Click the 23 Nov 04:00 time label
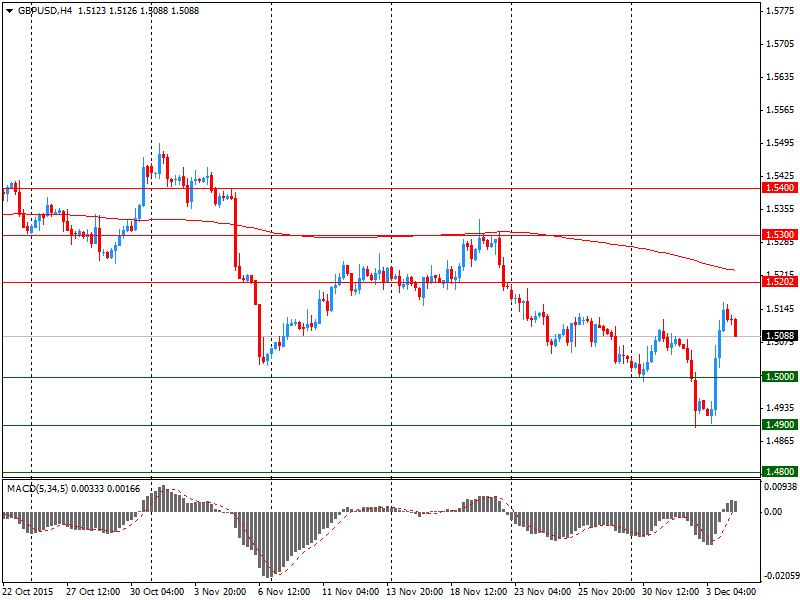 [x=542, y=592]
